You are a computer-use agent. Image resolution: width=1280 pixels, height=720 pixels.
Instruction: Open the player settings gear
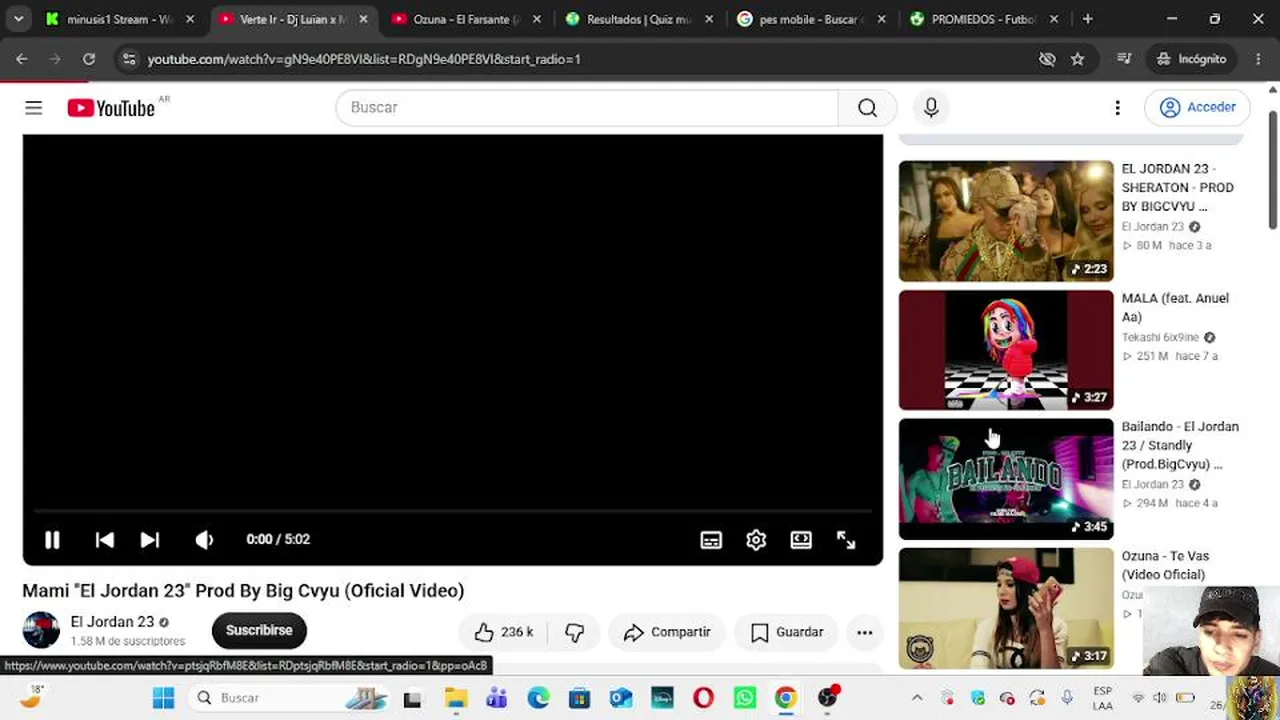[x=756, y=540]
